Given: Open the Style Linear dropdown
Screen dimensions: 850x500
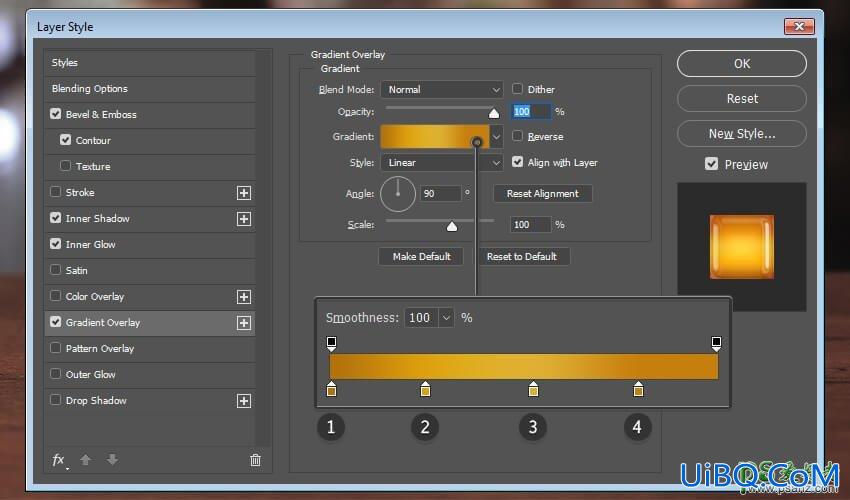Looking at the screenshot, I should coord(442,163).
